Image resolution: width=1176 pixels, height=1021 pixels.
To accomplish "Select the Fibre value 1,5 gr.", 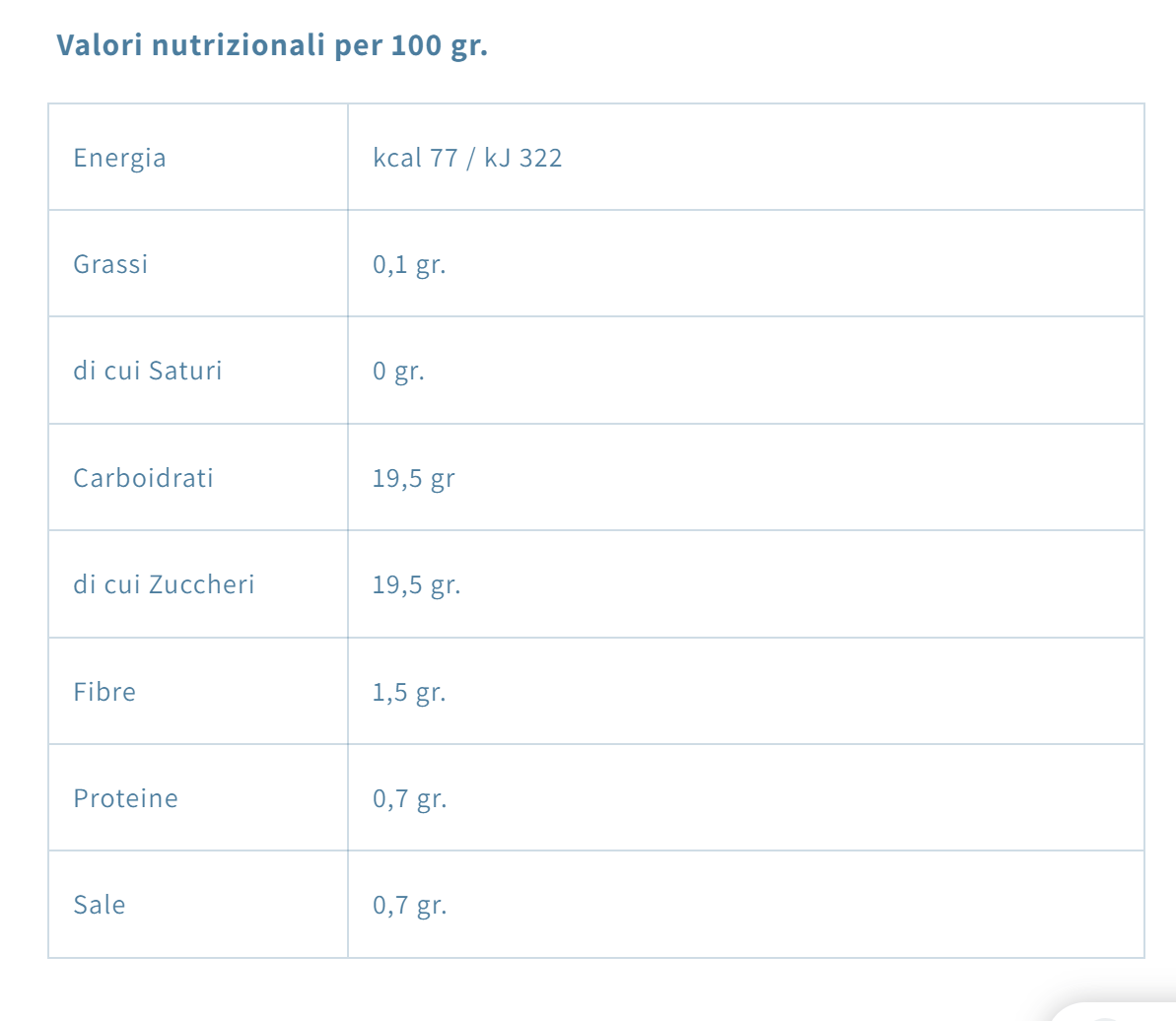I will point(409,692).
